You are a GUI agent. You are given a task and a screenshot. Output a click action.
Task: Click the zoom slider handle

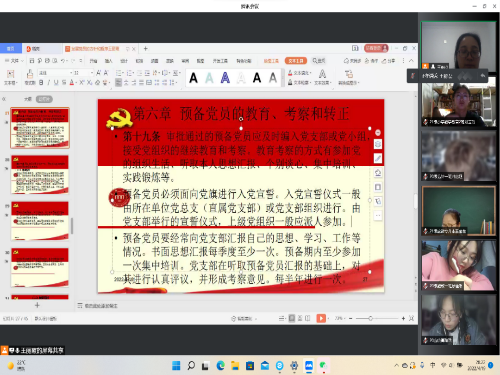(370, 318)
